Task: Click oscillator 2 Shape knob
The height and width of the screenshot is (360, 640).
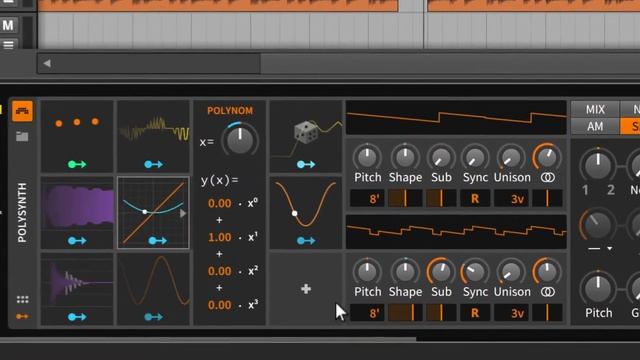Action: tap(405, 271)
